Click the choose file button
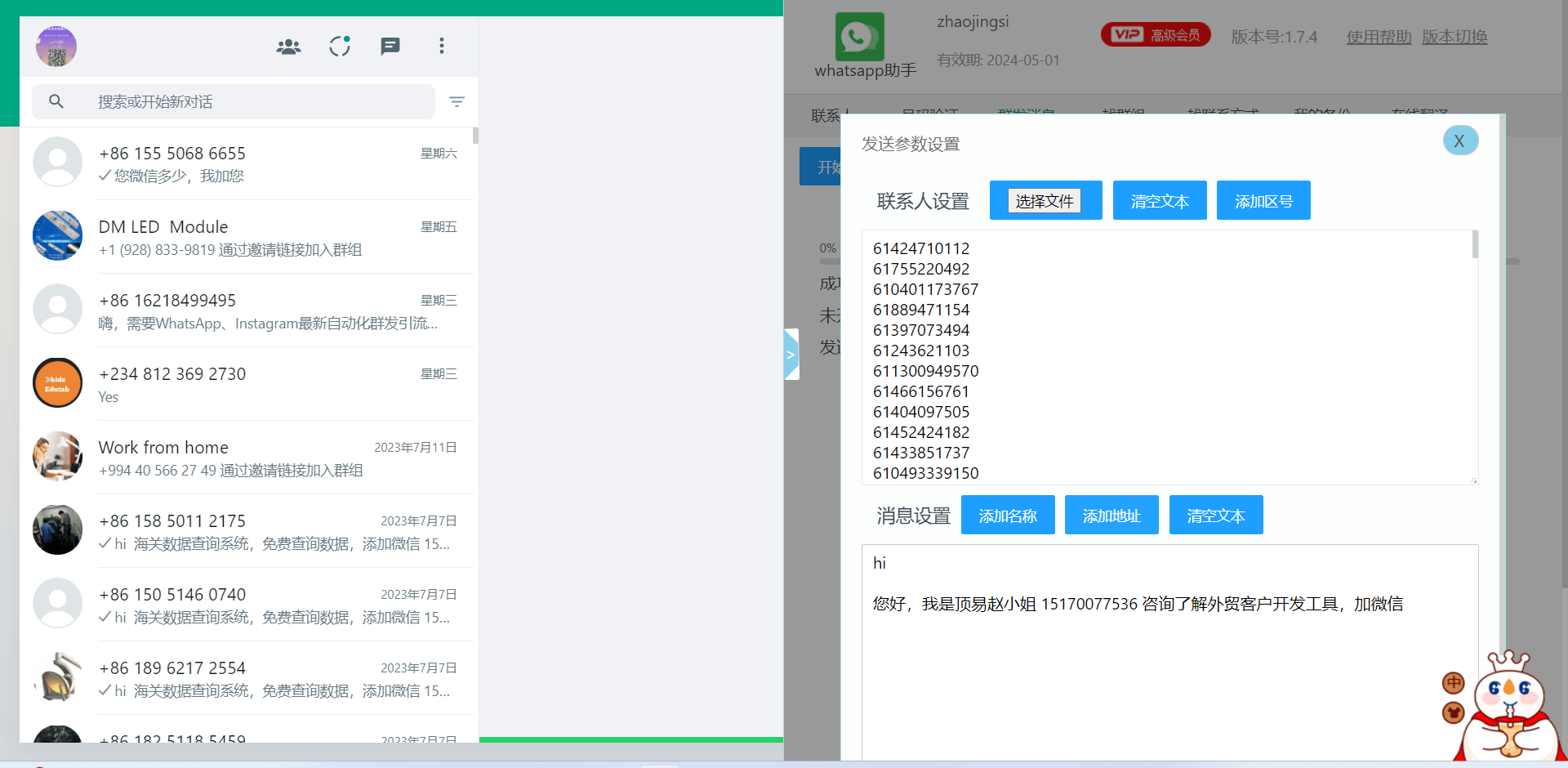Viewport: 1568px width, 768px height. click(x=1044, y=201)
